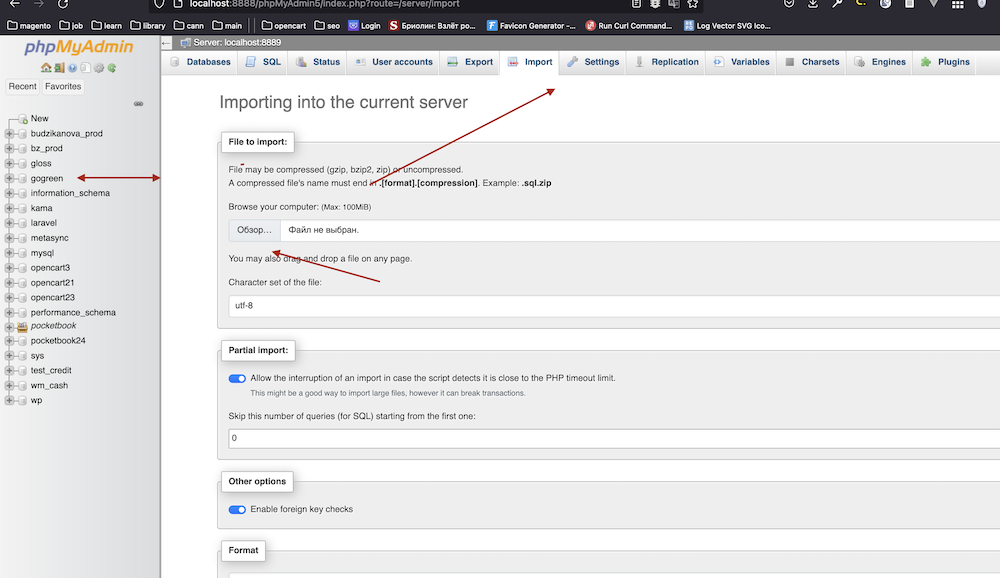Click the Обзор browse file button
Screen dimensions: 1000x578
[253, 230]
